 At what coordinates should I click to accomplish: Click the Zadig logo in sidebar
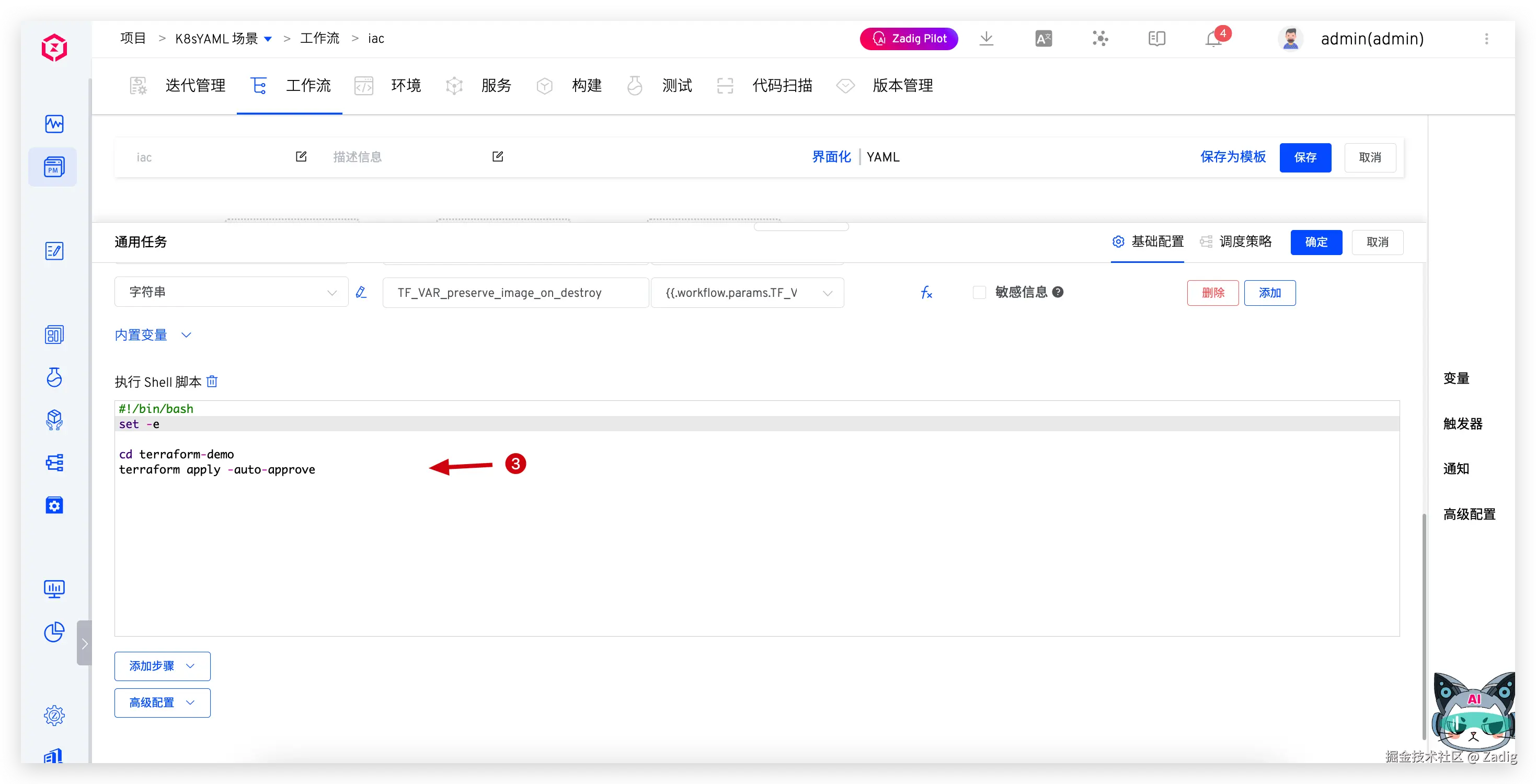(54, 48)
